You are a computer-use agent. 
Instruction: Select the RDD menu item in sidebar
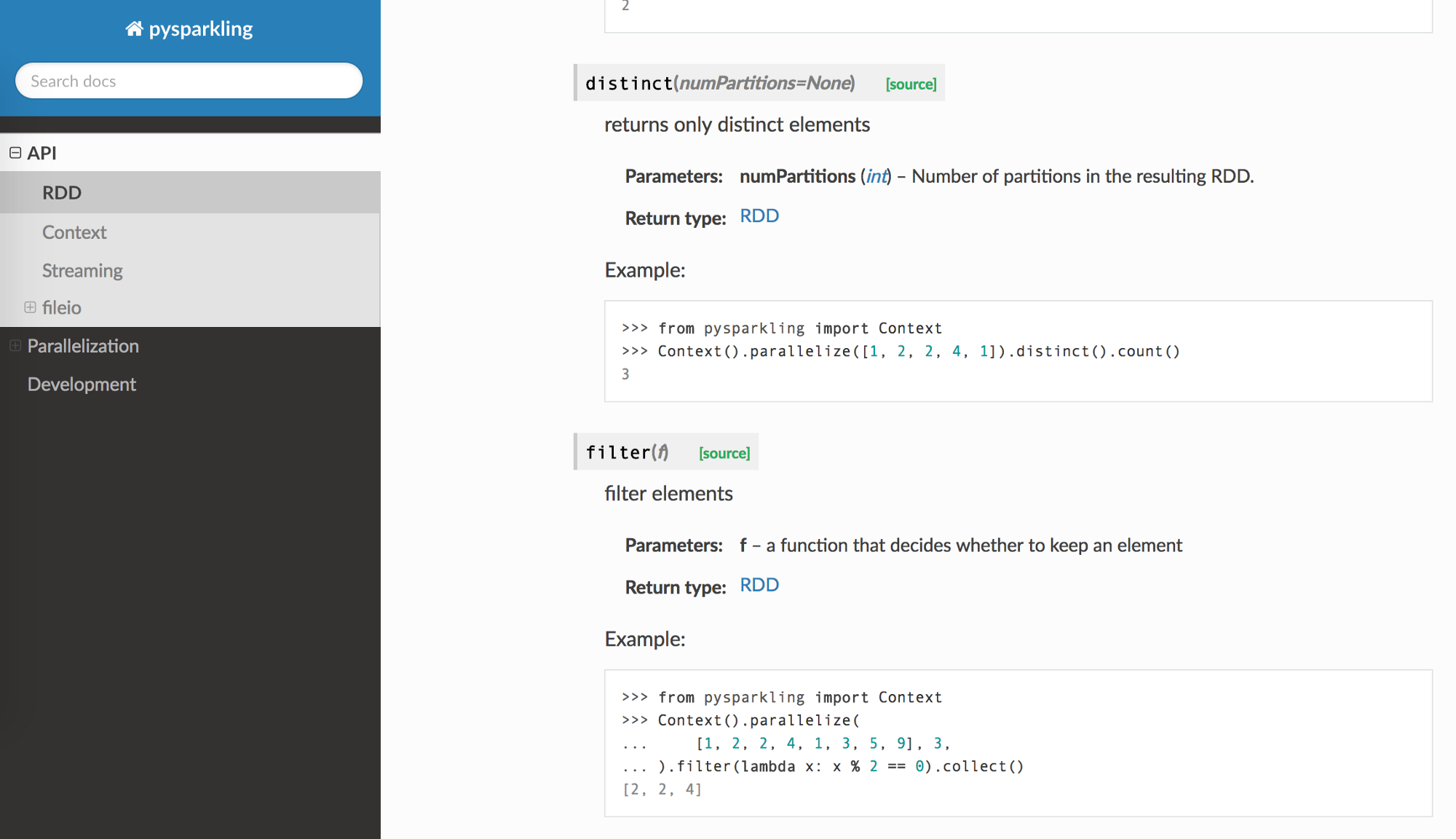click(62, 193)
